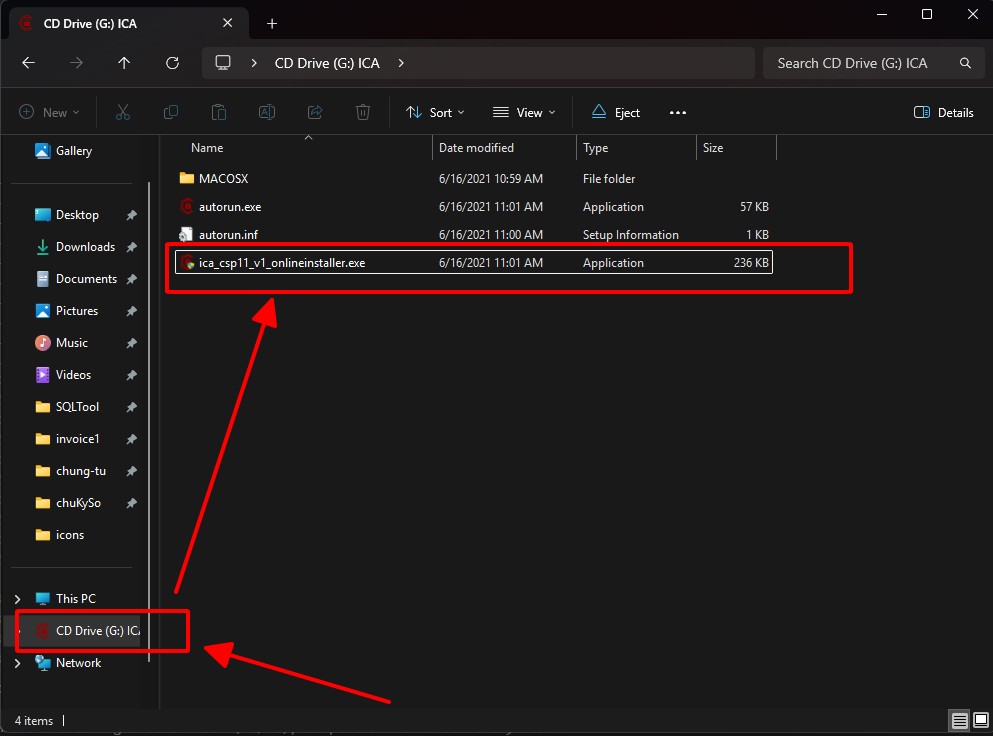993x736 pixels.
Task: Expand chevron before CD Drive breadcrumb
Action: [254, 63]
